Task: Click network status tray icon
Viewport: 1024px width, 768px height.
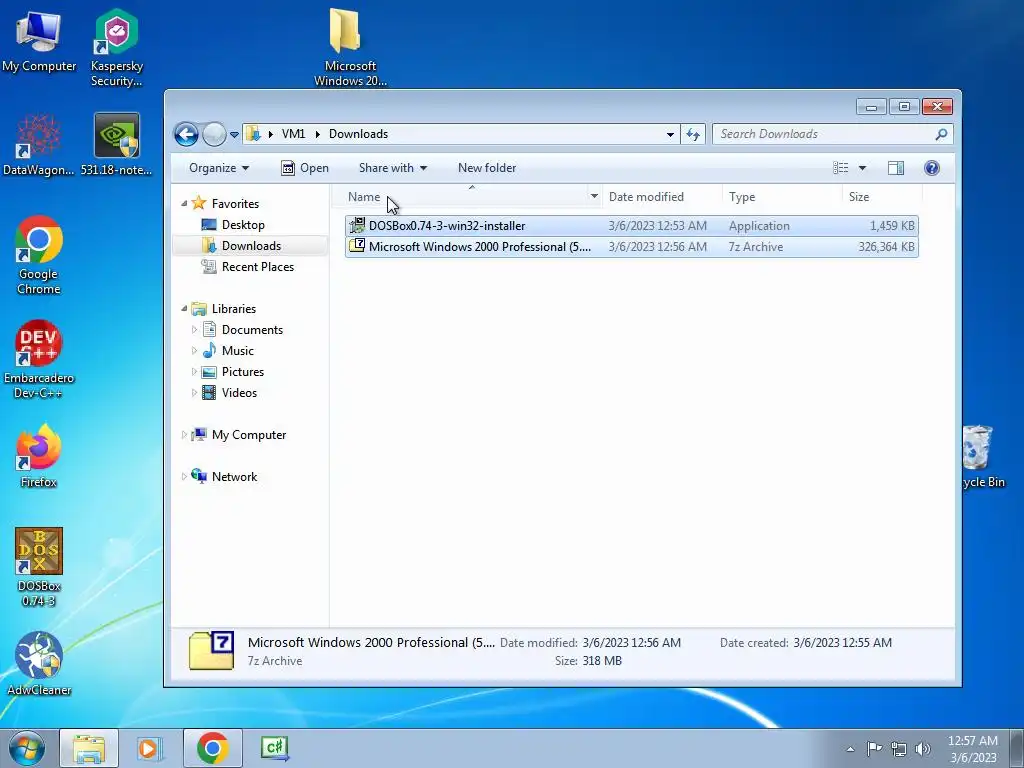Action: pos(899,749)
